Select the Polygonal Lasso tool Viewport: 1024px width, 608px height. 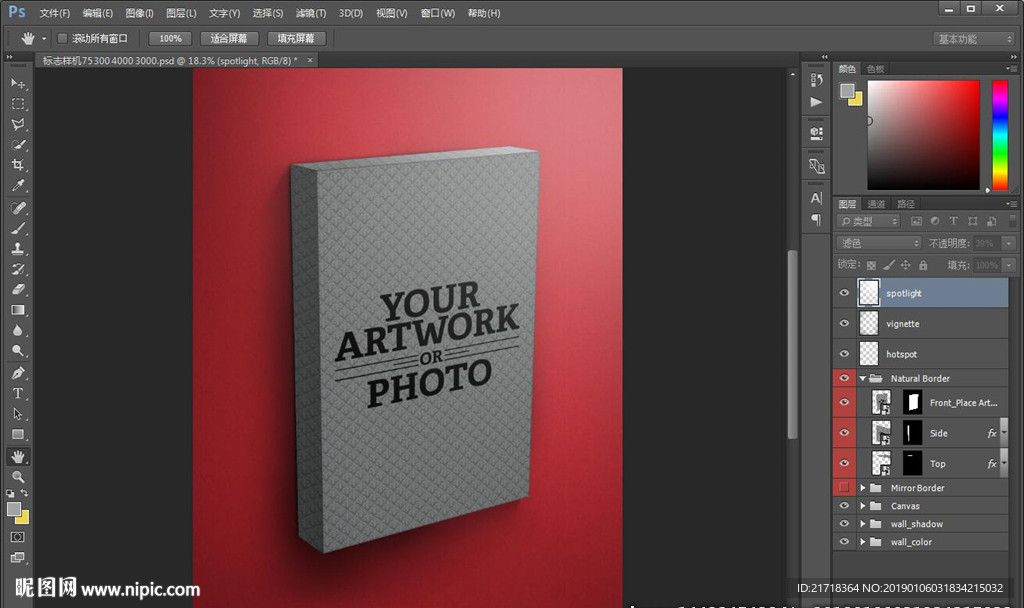pos(18,124)
